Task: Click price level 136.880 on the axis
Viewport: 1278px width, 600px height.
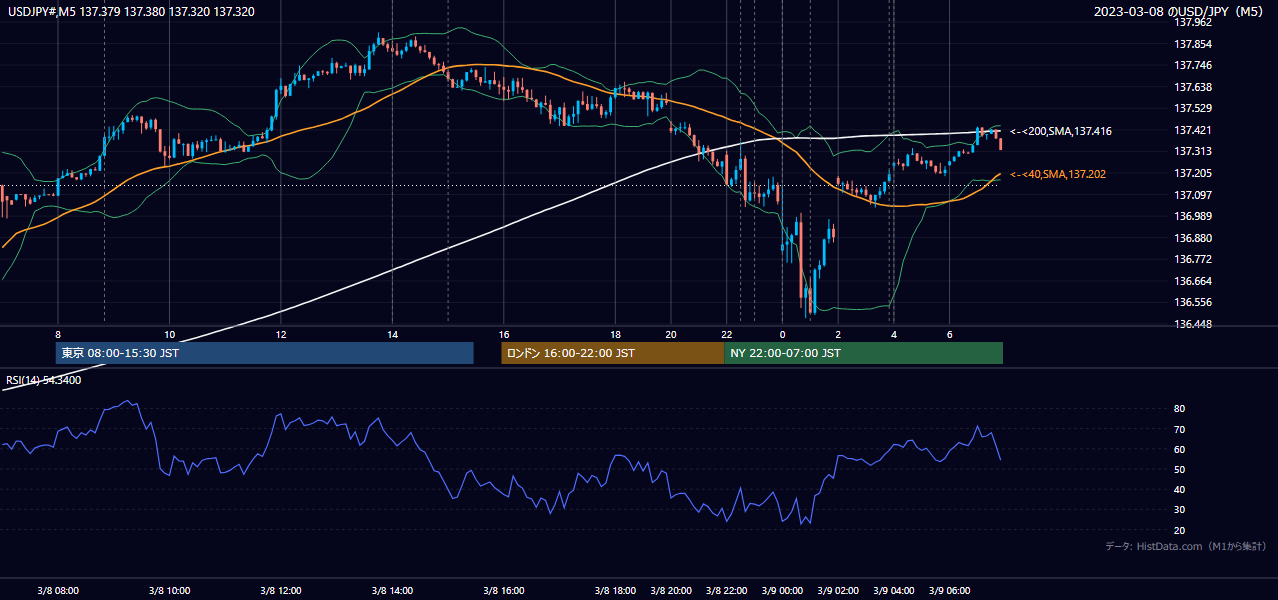Action: (x=1193, y=238)
